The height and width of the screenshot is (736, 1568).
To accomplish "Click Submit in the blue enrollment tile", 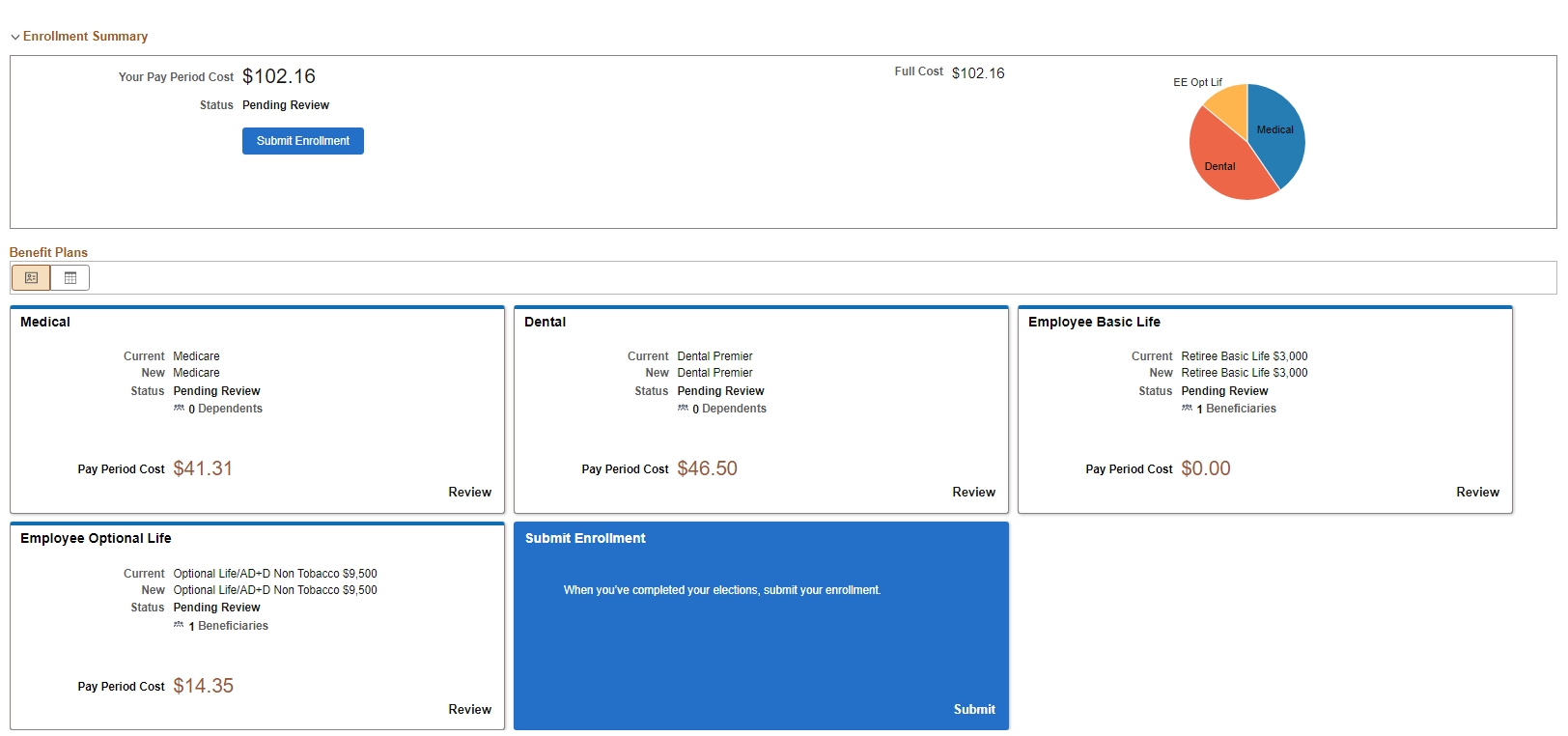I will (x=974, y=710).
